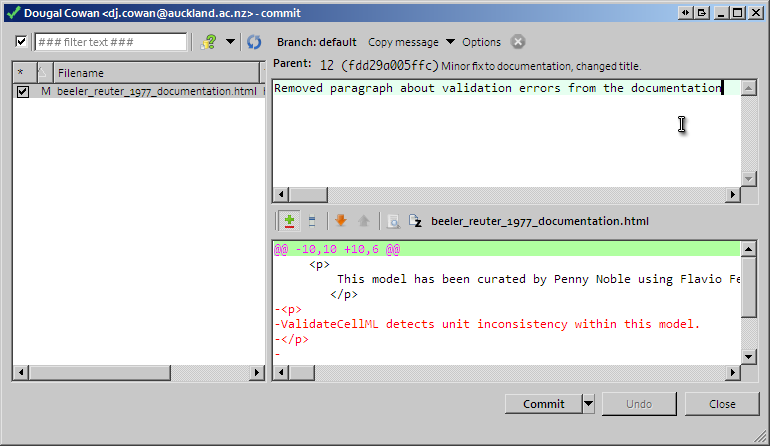Image resolution: width=770 pixels, height=446 pixels.
Task: Click the Close button
Action: tap(722, 404)
